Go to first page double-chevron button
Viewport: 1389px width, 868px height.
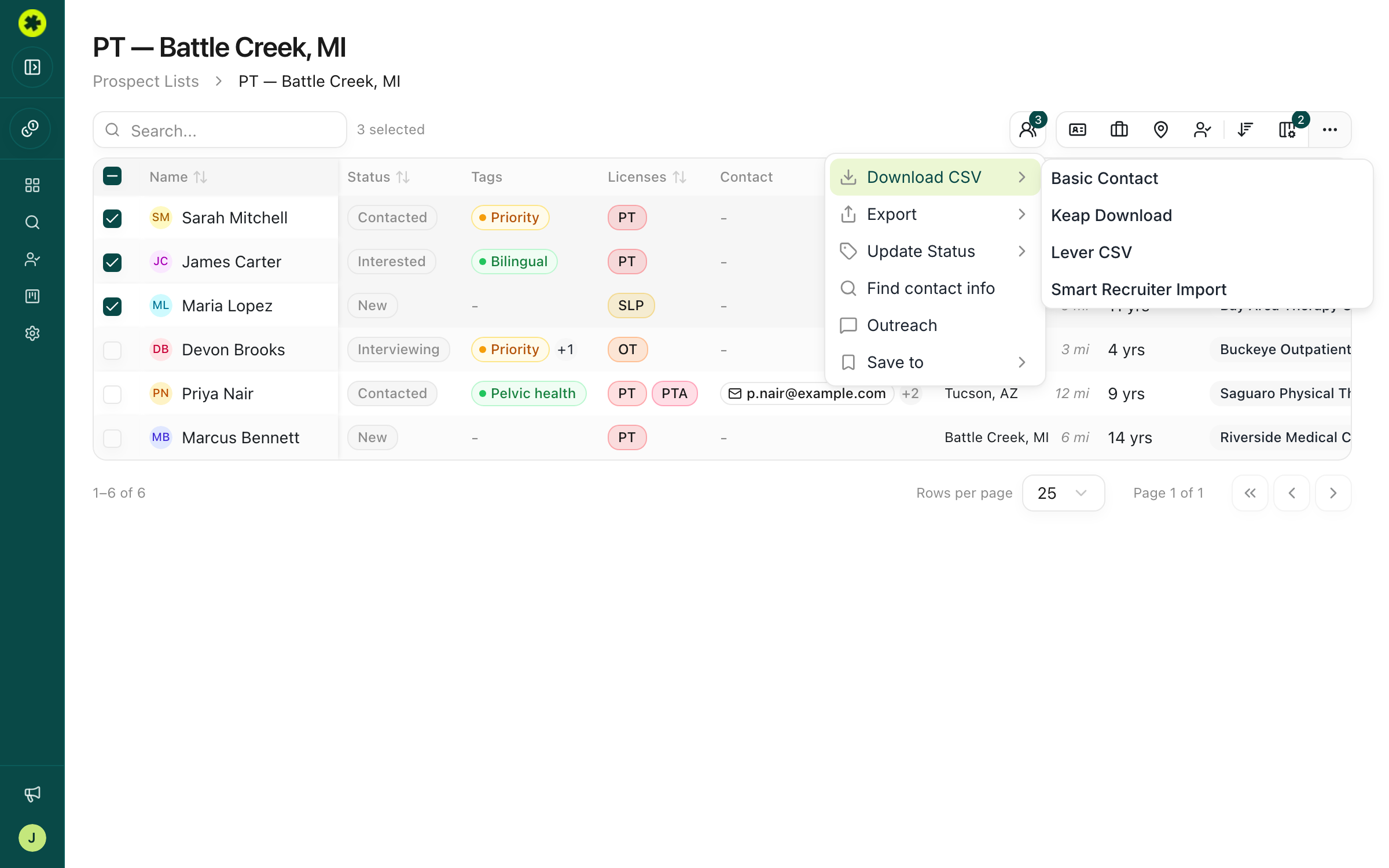pos(1250,493)
